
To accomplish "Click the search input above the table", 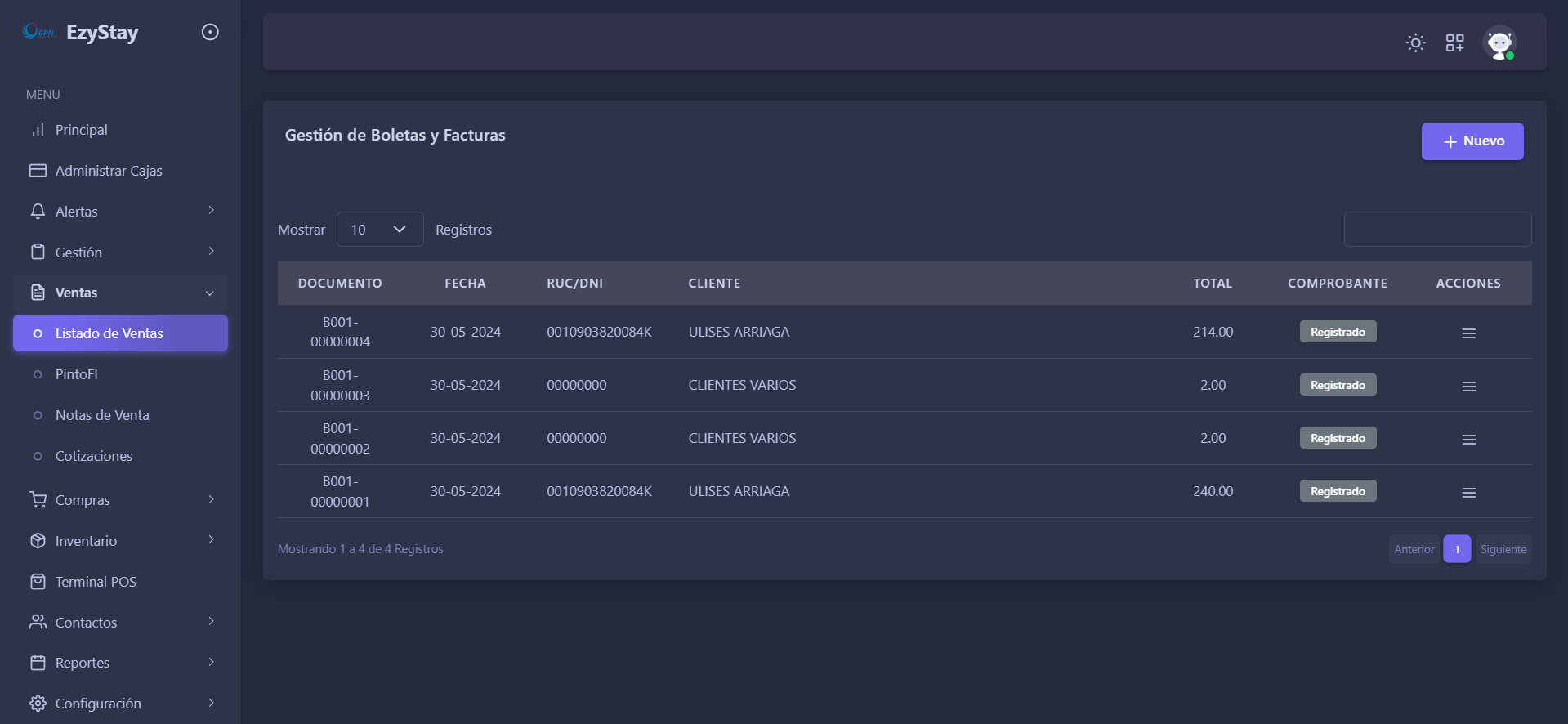I will pyautogui.click(x=1437, y=230).
